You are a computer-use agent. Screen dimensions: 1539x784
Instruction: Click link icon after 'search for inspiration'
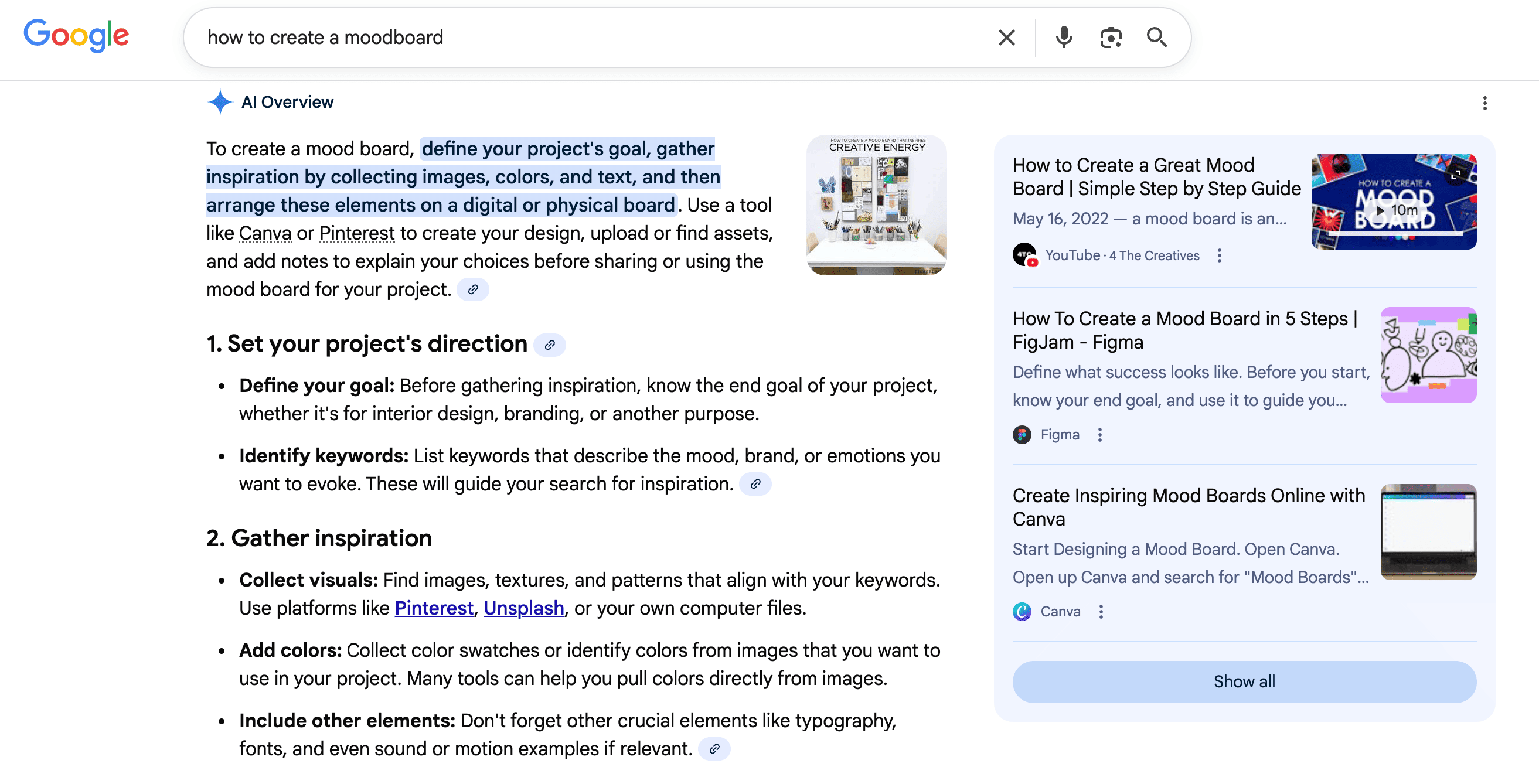point(755,484)
